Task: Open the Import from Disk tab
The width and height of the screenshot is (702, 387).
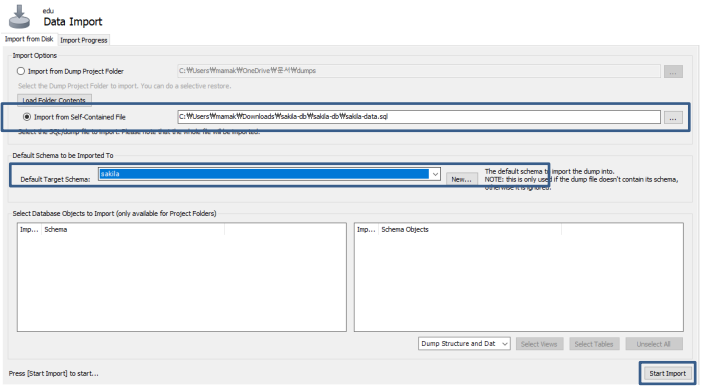Action: [x=29, y=39]
